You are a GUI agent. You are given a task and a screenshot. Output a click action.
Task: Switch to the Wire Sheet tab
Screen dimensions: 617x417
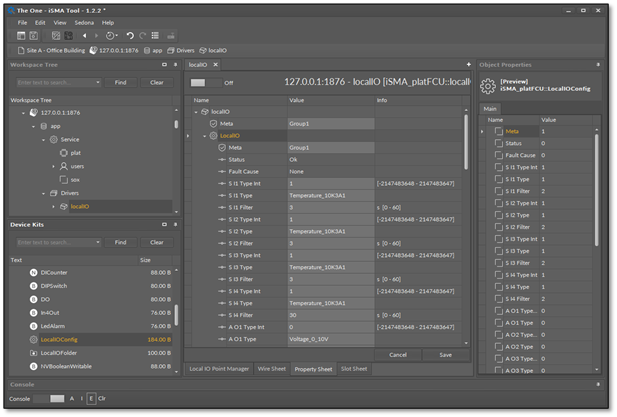[x=271, y=369]
